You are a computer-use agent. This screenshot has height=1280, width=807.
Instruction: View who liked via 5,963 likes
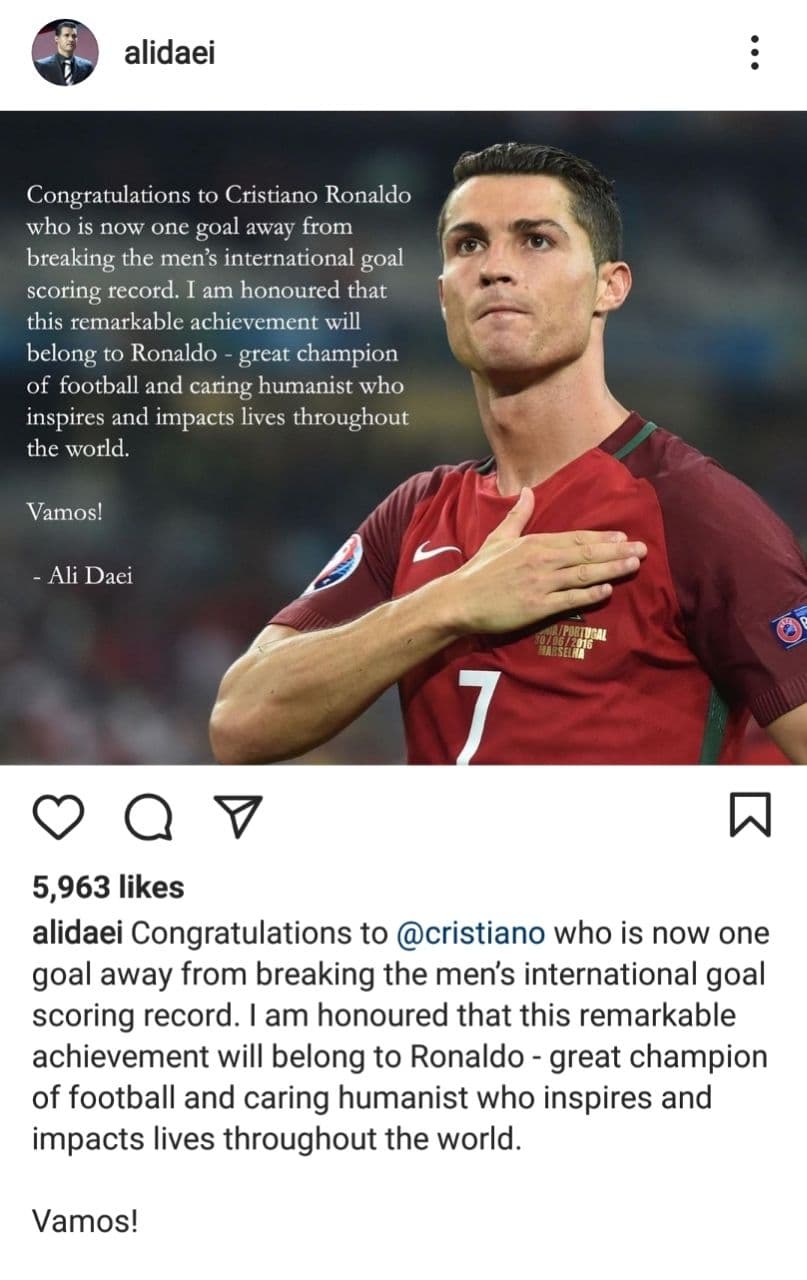click(x=108, y=887)
